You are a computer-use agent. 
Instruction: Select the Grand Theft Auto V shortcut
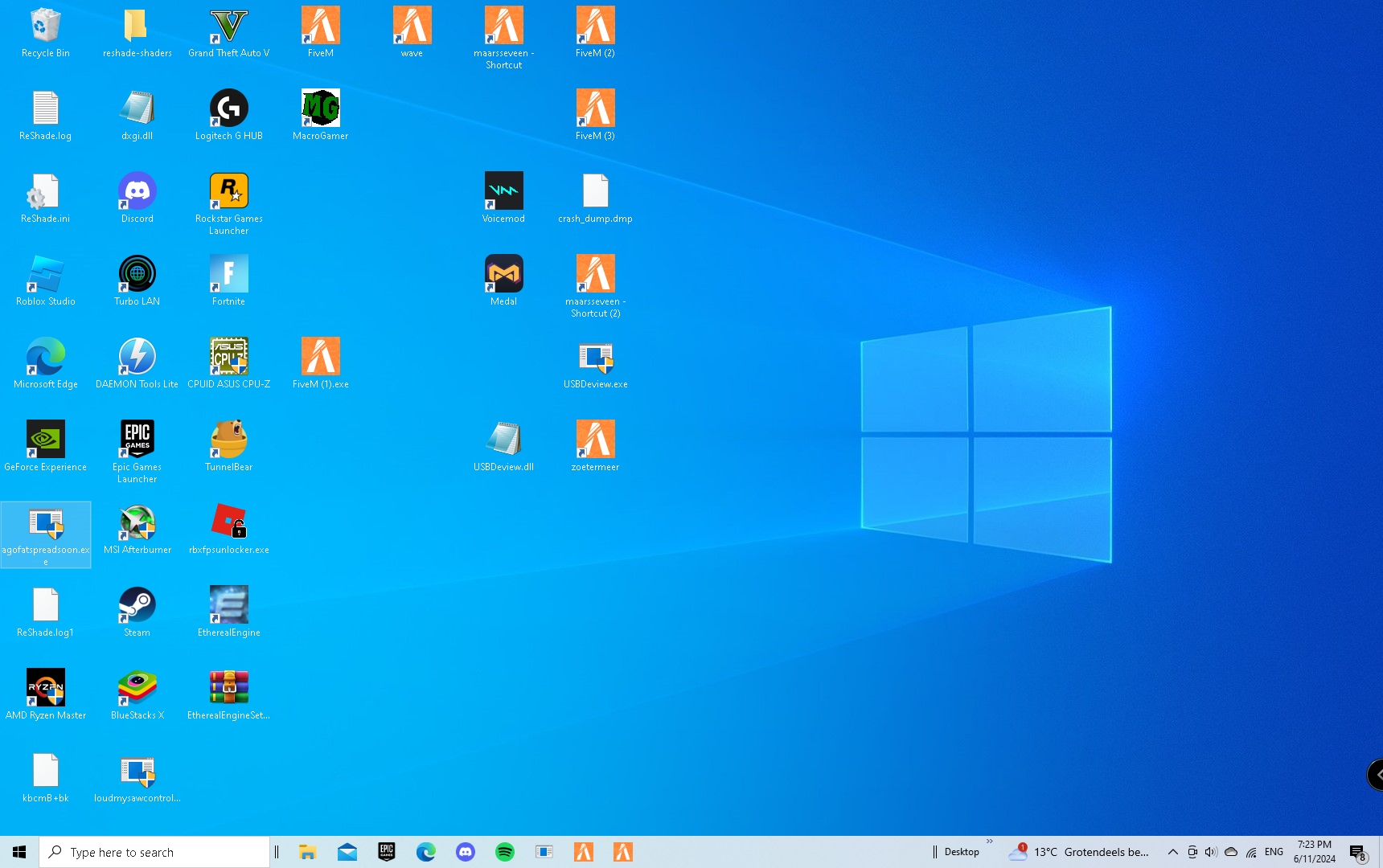coord(229,32)
